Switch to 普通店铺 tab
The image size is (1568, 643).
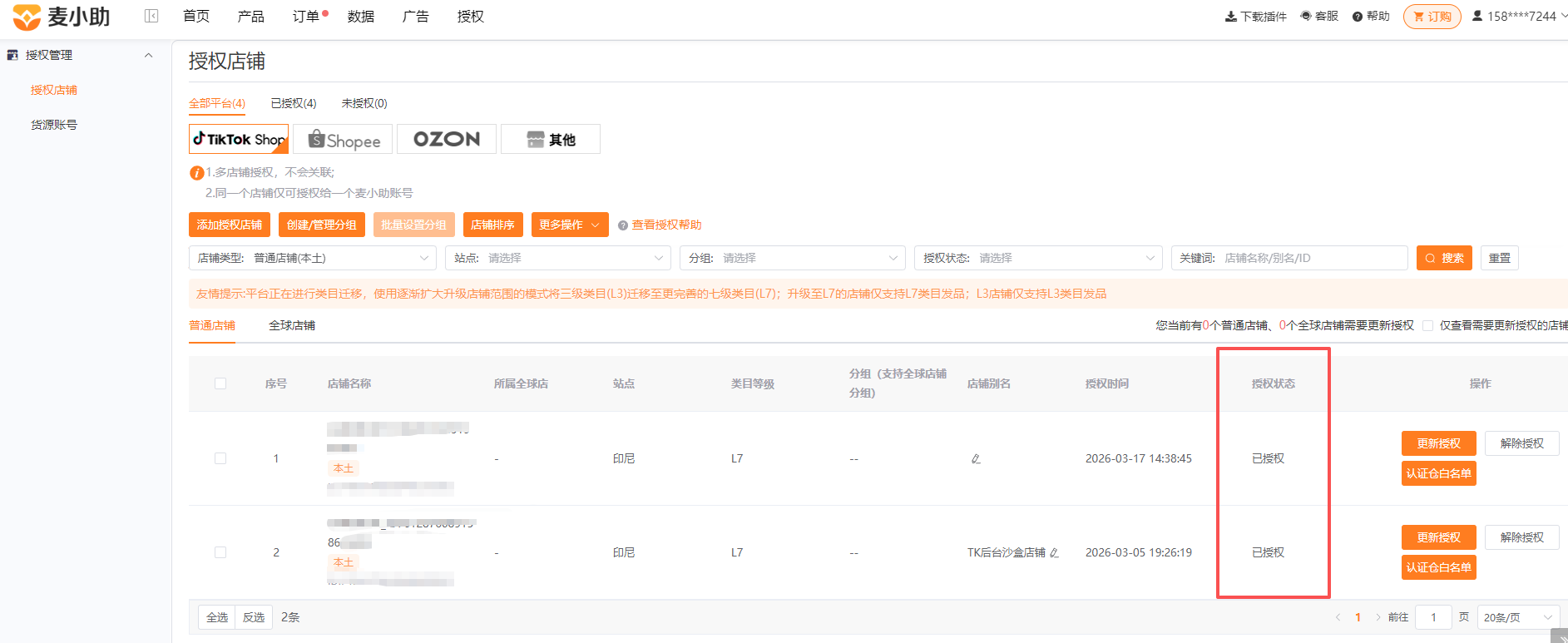point(212,325)
